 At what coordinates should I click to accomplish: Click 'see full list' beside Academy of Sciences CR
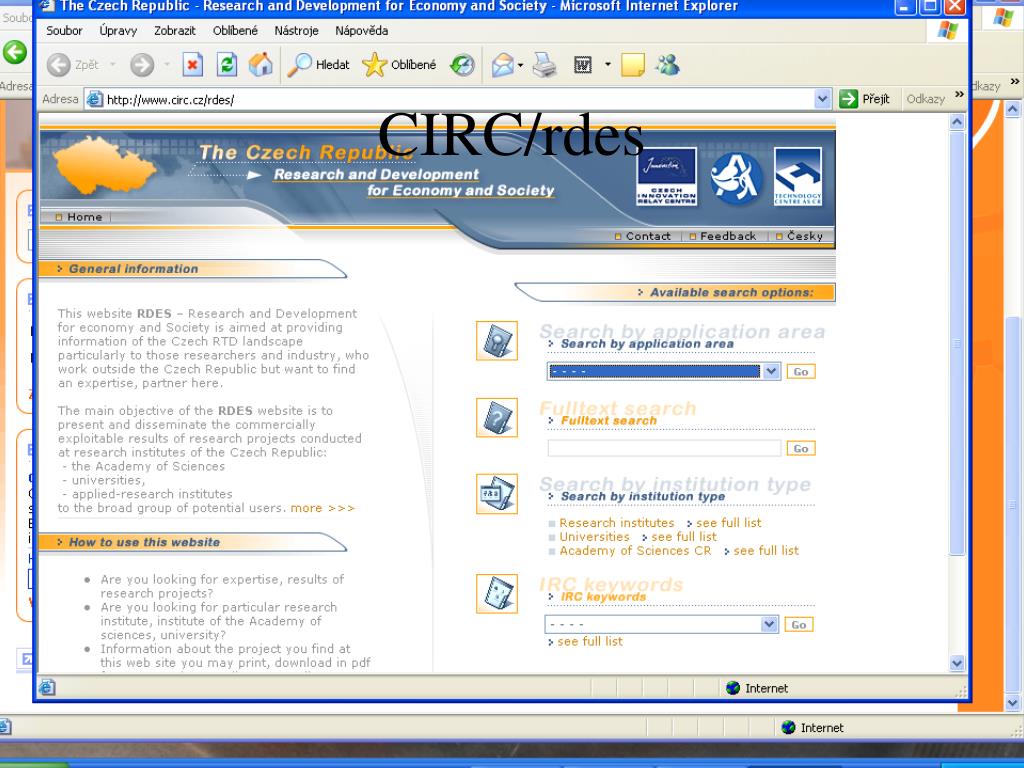pyautogui.click(x=766, y=551)
